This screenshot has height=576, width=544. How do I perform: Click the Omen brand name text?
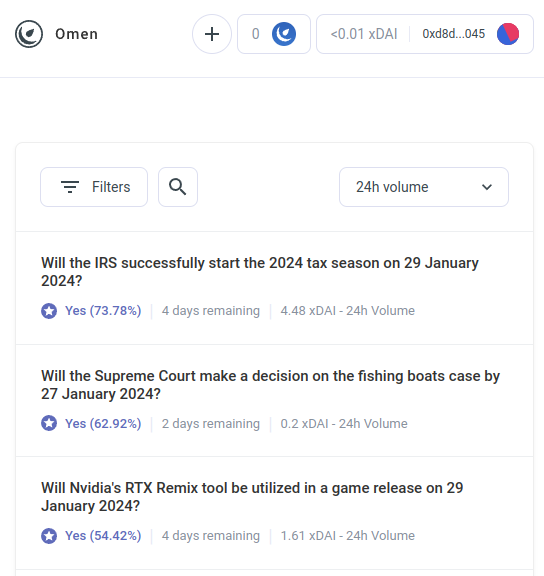(76, 34)
